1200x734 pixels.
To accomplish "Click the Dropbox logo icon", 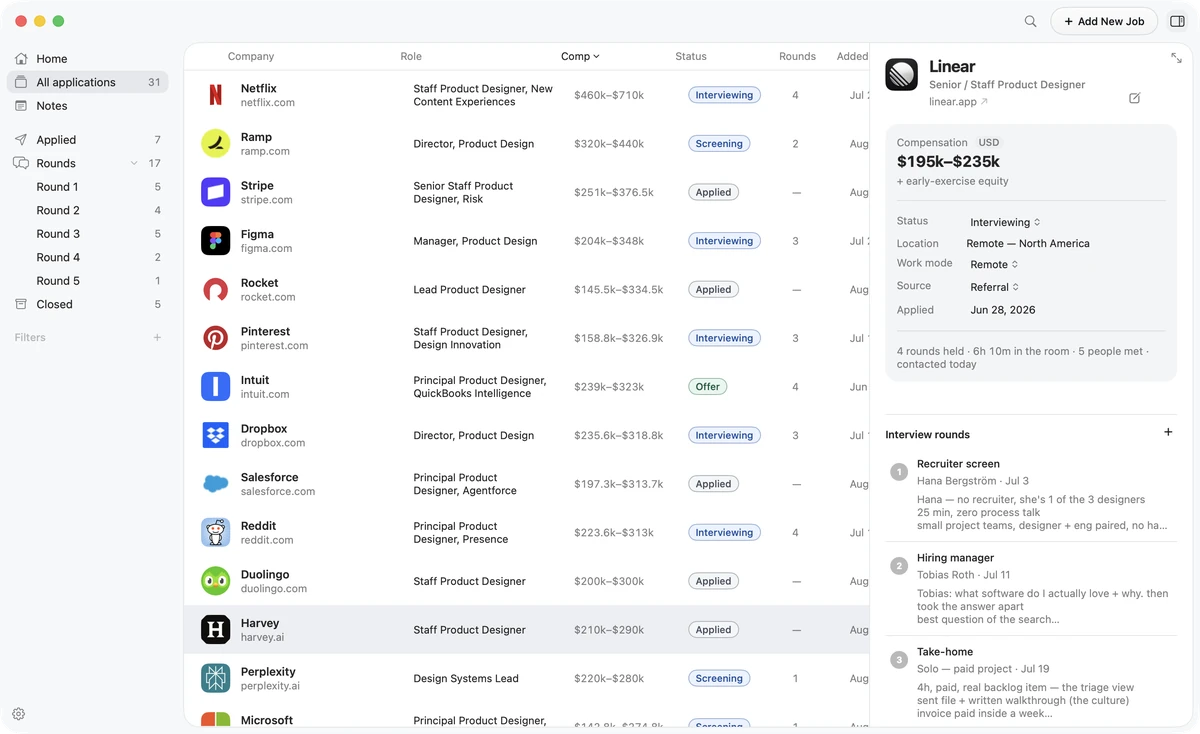I will click(215, 435).
